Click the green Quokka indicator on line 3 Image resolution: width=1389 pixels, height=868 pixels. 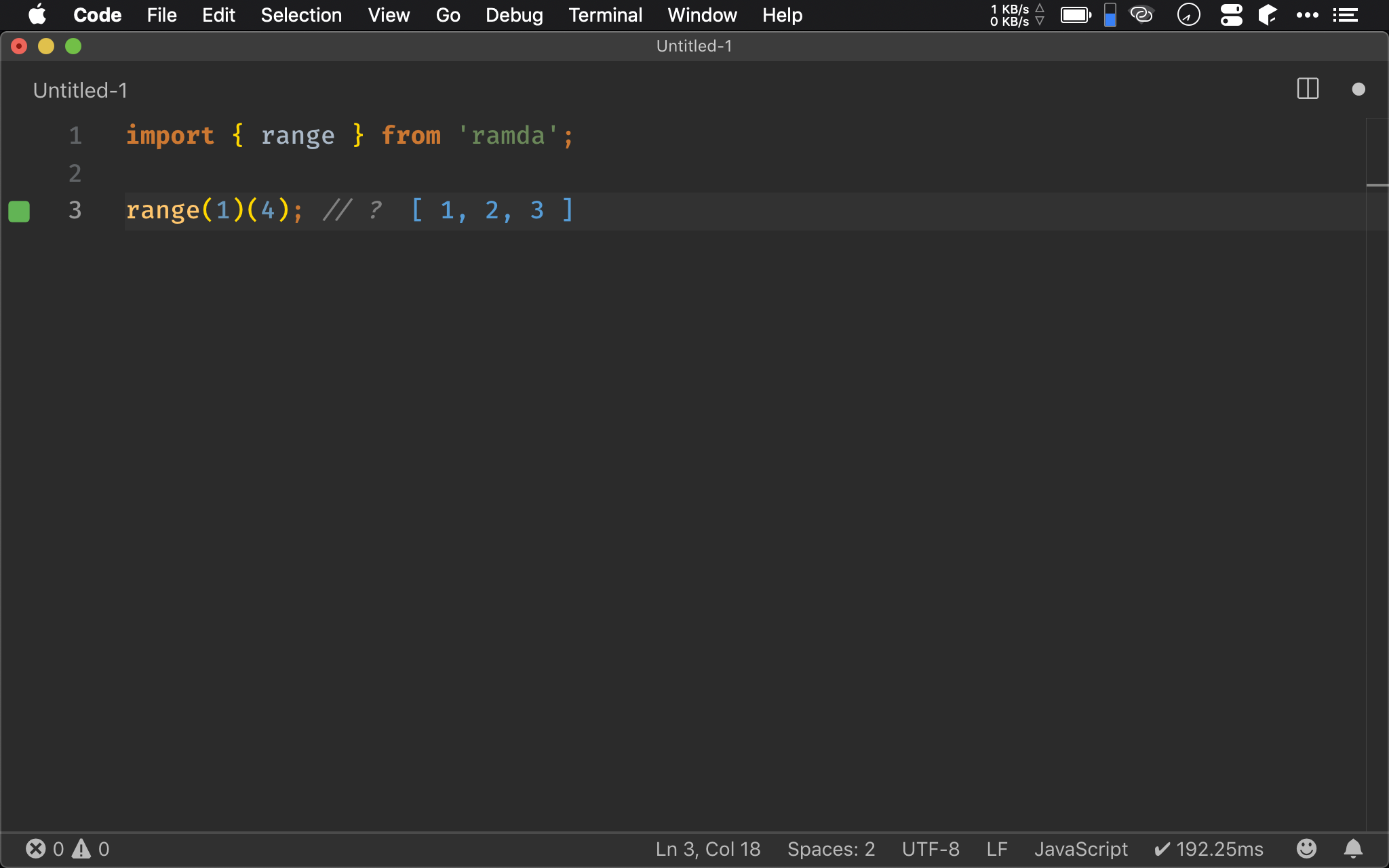point(19,211)
